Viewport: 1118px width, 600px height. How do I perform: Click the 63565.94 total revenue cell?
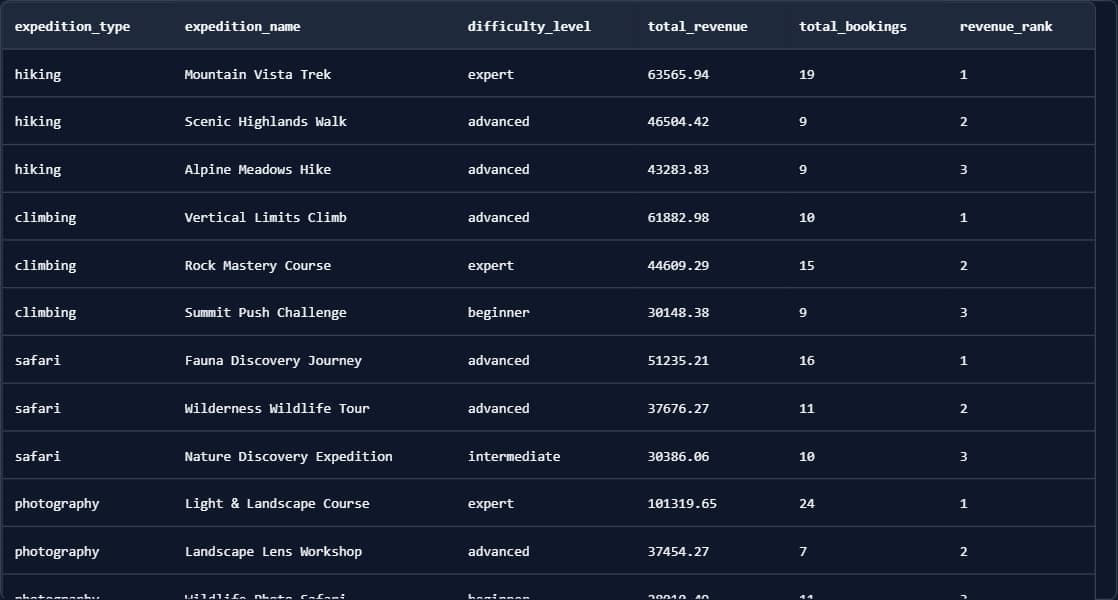tap(678, 75)
